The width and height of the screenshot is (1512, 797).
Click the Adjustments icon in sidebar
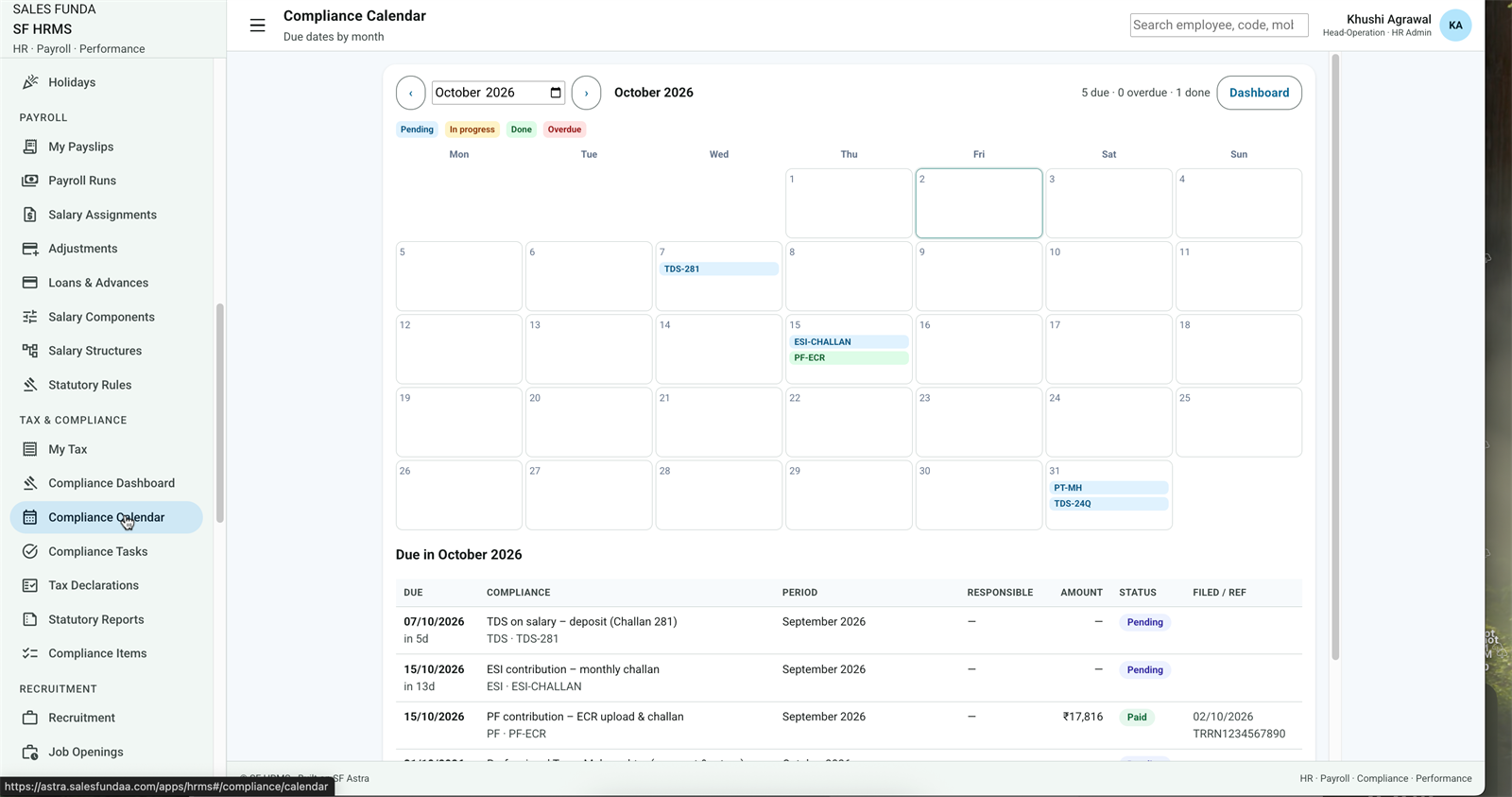[x=30, y=249]
